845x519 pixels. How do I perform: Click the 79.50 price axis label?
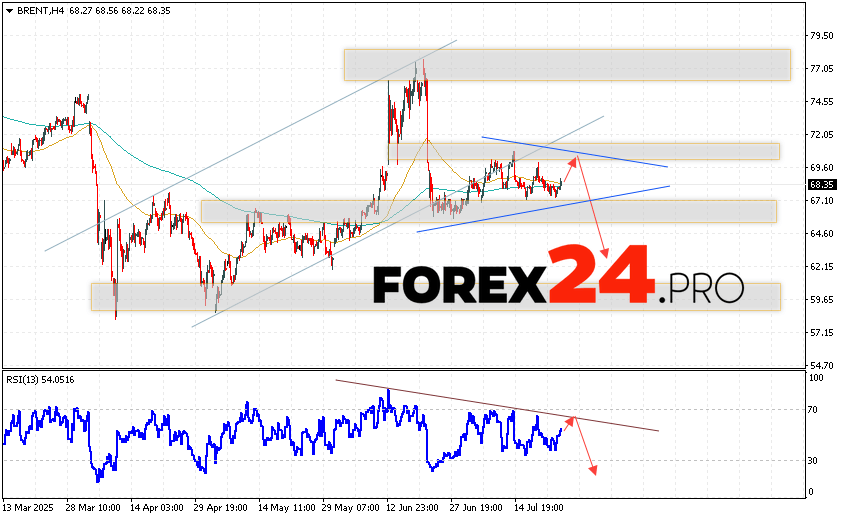tap(822, 36)
